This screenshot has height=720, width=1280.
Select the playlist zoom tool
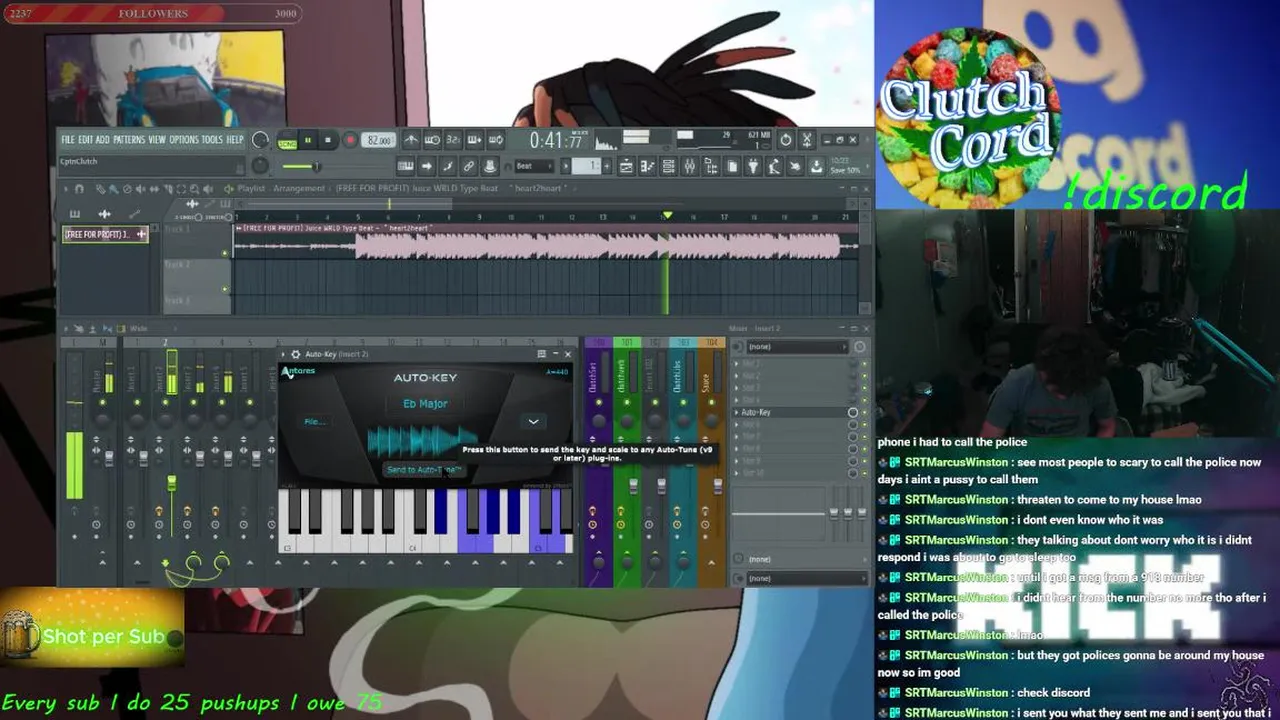point(194,188)
